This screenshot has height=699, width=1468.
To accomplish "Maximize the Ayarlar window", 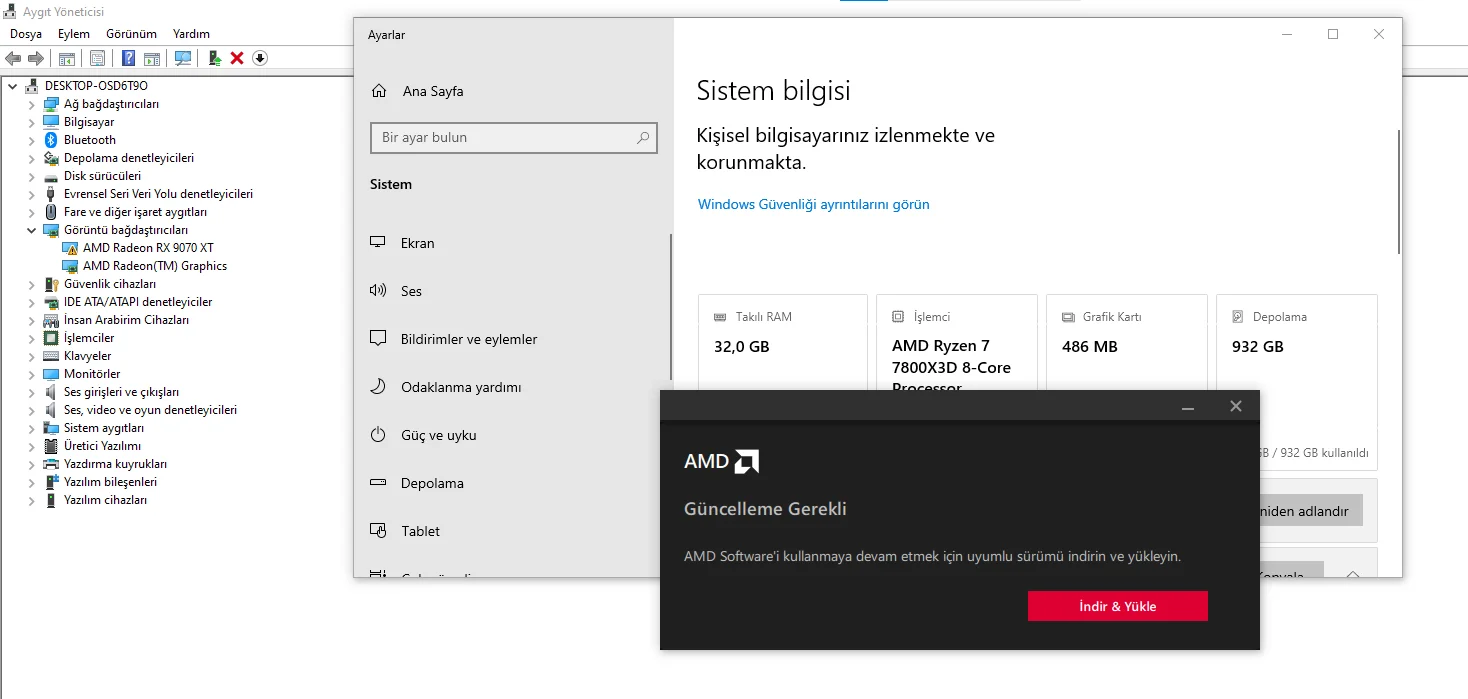I will (x=1333, y=34).
